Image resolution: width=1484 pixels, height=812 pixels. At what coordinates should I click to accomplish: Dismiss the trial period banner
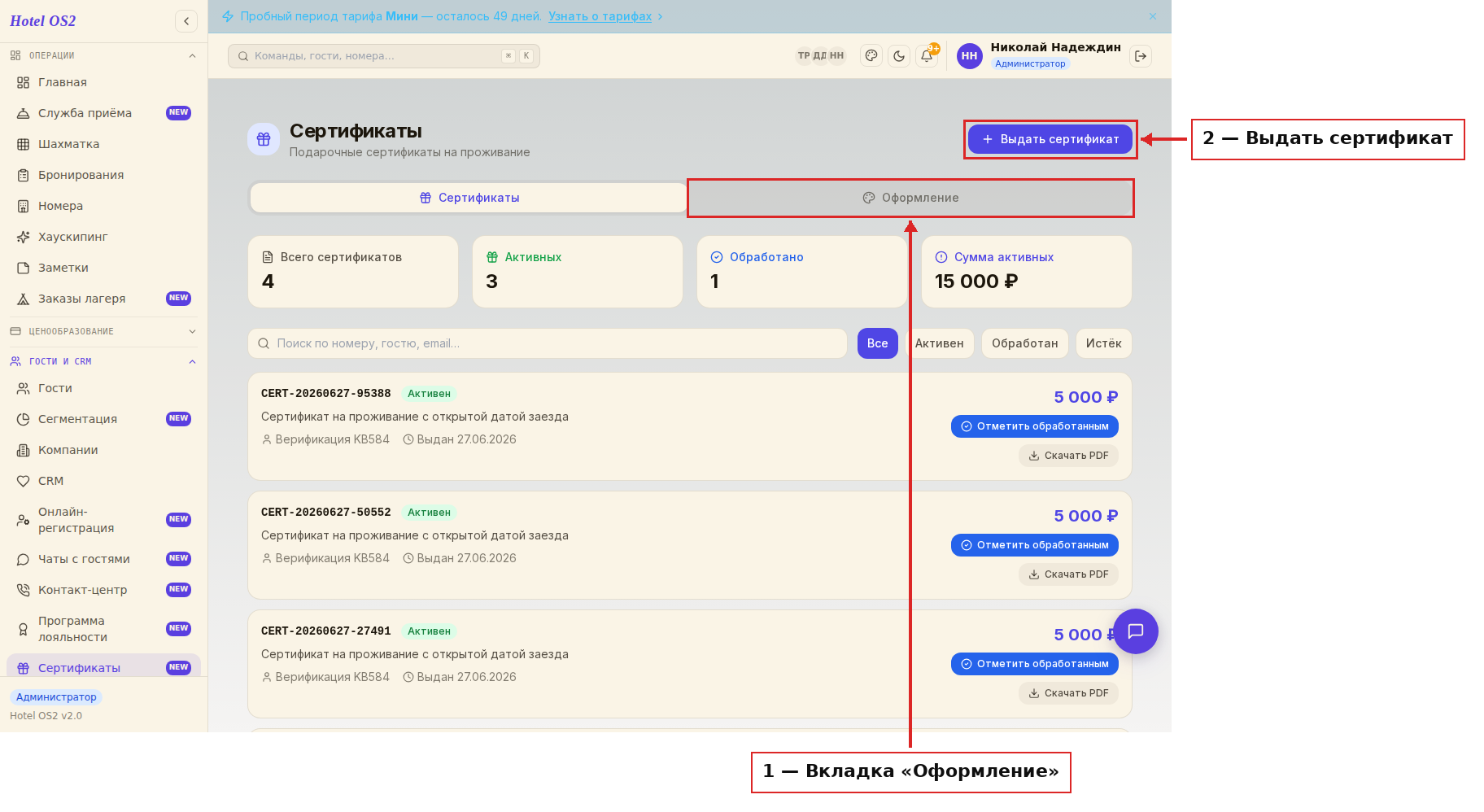point(1153,16)
